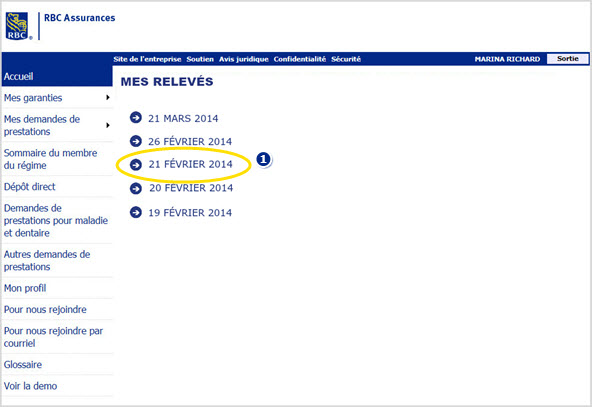
Task: Click arrow icon beside 21 MARS 2014
Action: (x=136, y=118)
